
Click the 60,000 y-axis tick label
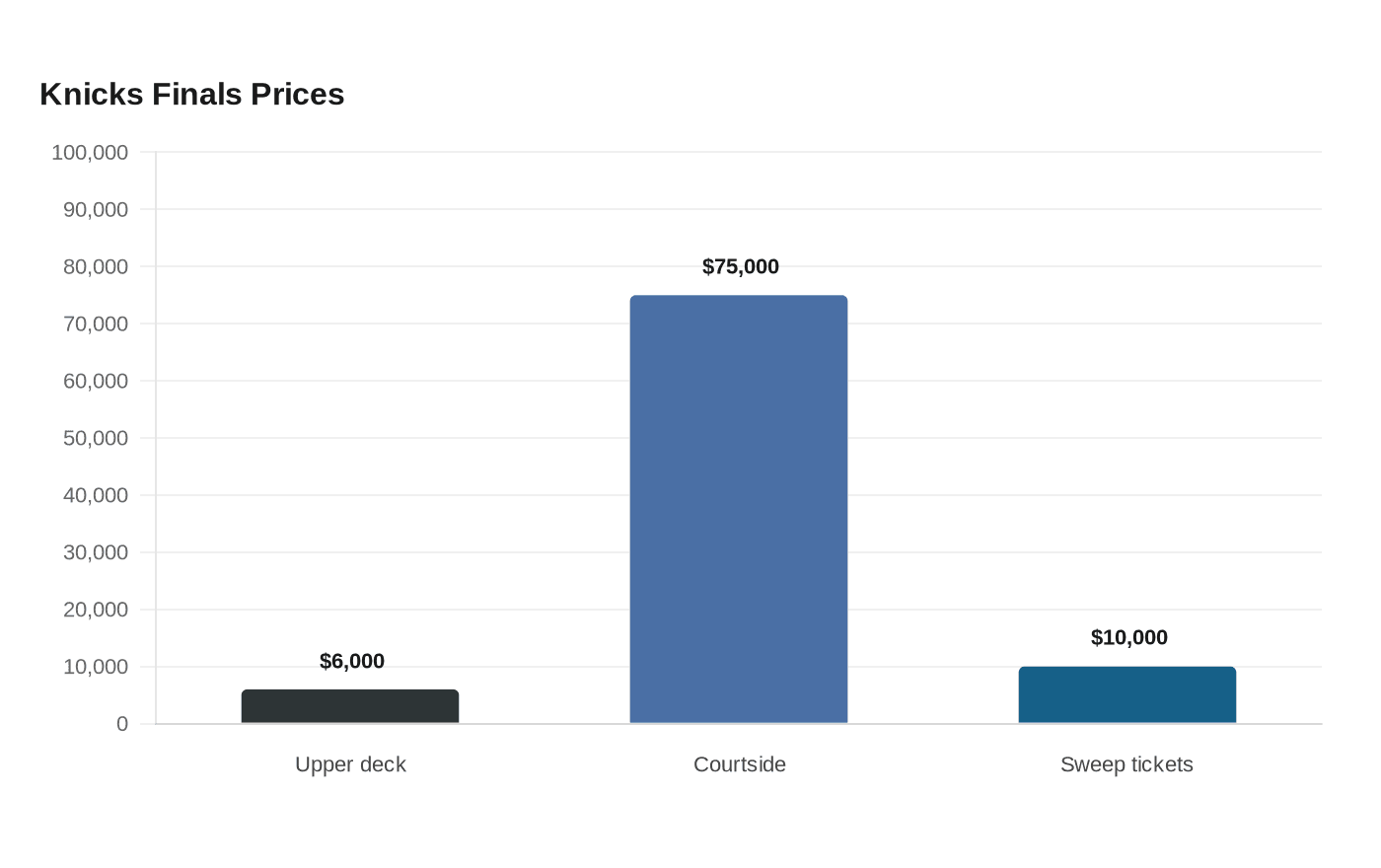coord(96,382)
